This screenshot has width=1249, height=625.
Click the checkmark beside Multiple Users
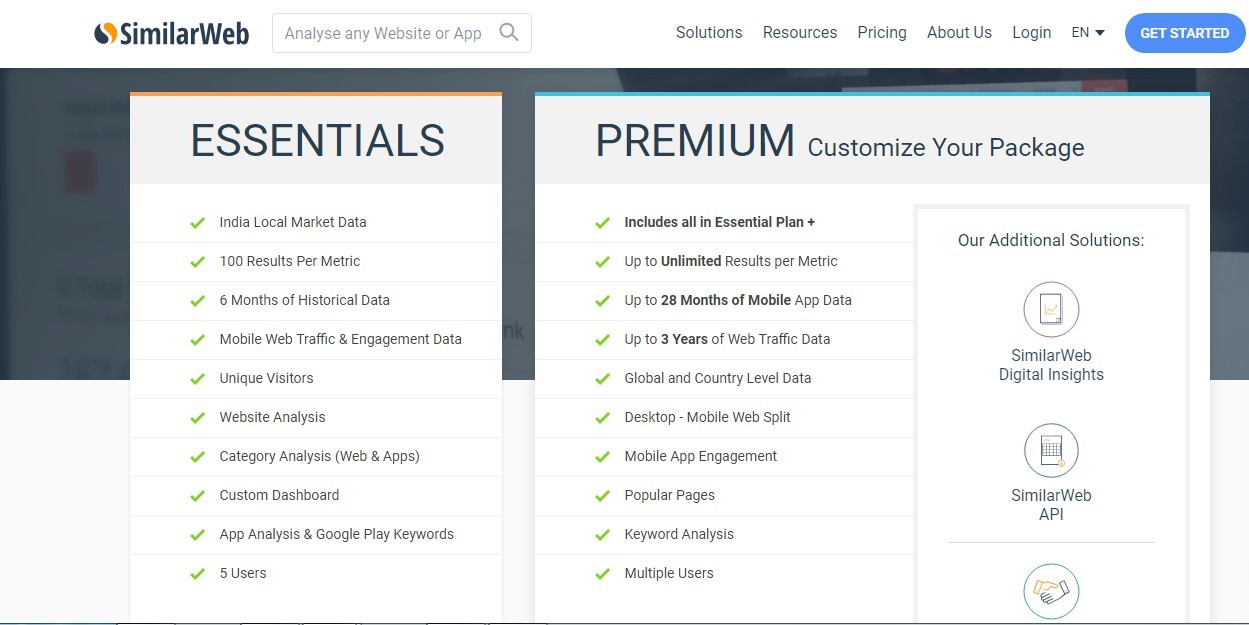(602, 574)
